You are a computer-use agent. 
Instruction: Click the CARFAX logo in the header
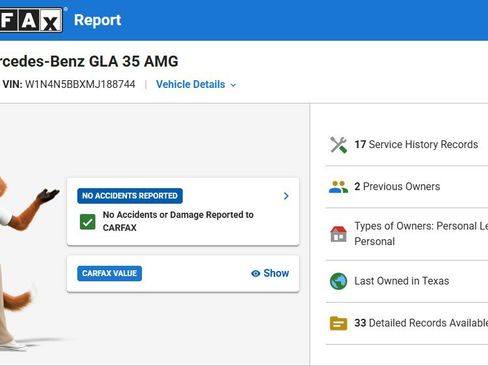31,20
